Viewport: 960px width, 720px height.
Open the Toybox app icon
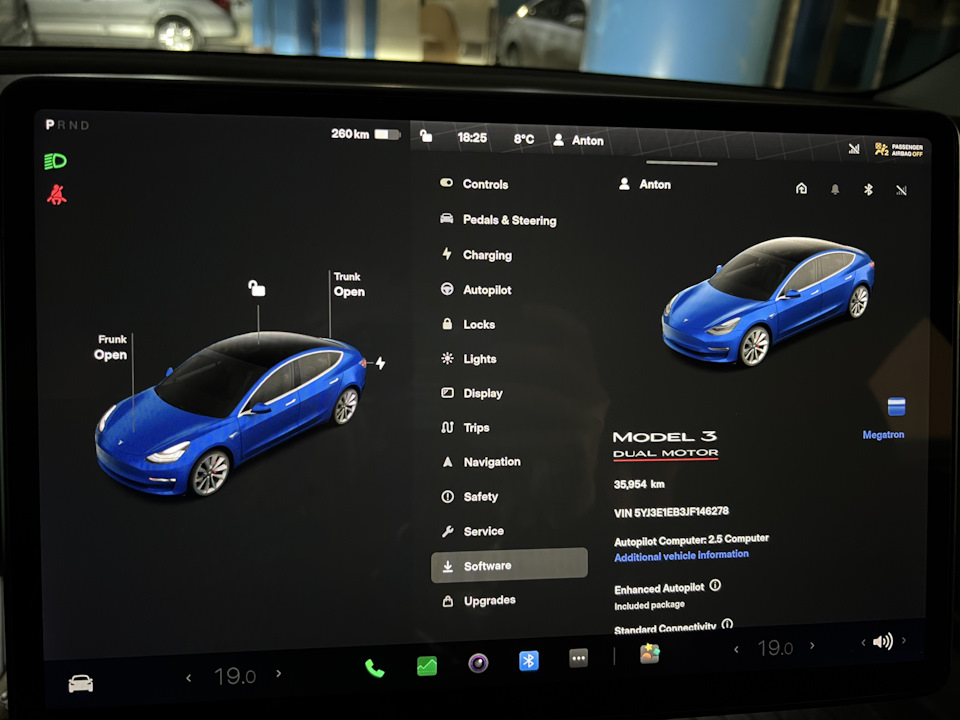point(650,653)
